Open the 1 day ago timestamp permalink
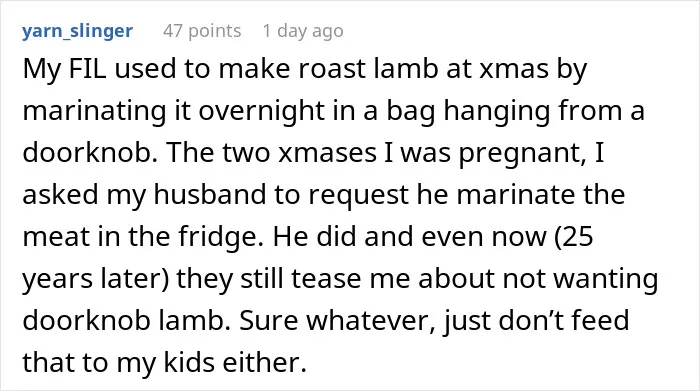The image size is (700, 391). coord(303,31)
